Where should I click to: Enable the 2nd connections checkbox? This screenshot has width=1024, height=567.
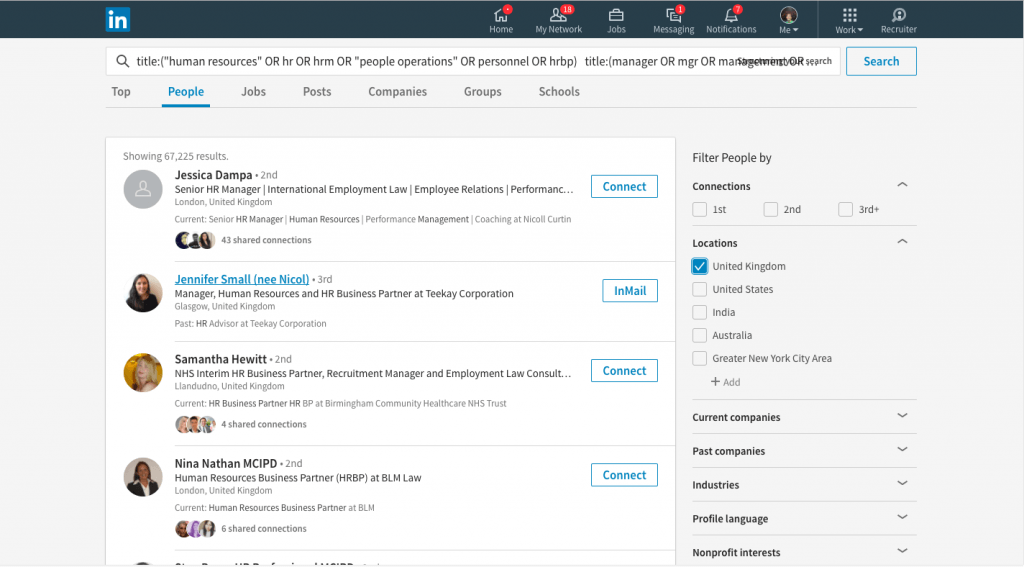[770, 210]
